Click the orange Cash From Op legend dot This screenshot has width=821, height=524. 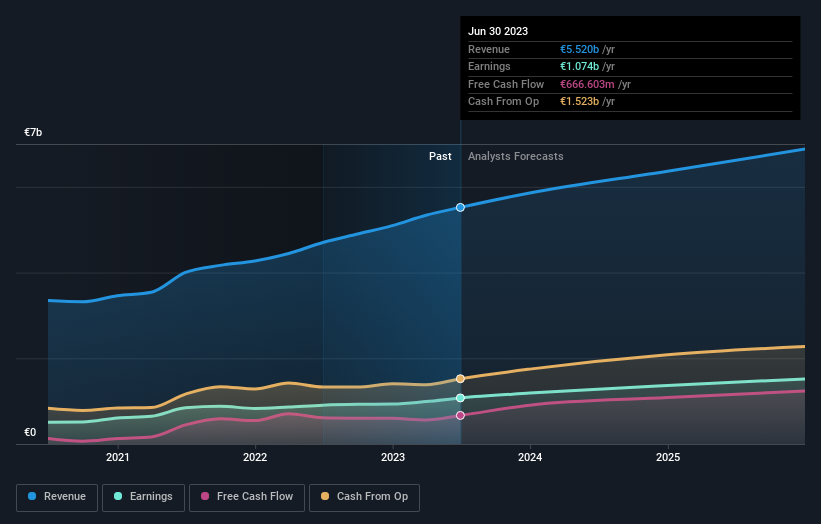pos(325,496)
